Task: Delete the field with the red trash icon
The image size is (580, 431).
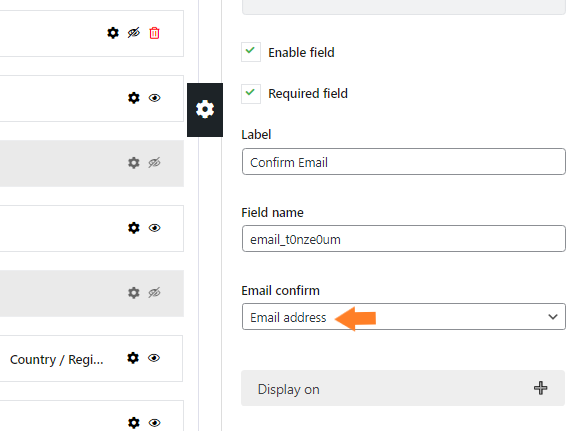Action: 154,33
